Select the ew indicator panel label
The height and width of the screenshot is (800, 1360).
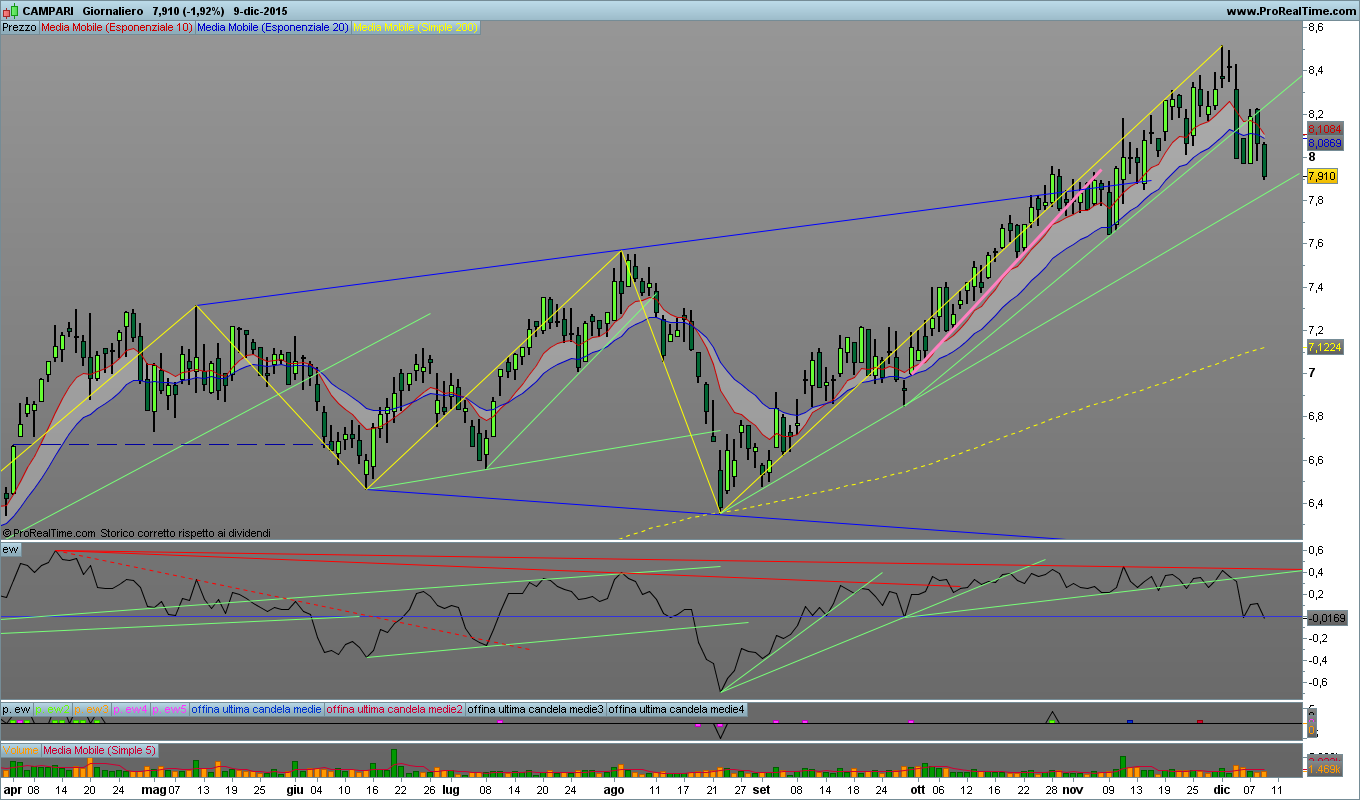click(12, 550)
